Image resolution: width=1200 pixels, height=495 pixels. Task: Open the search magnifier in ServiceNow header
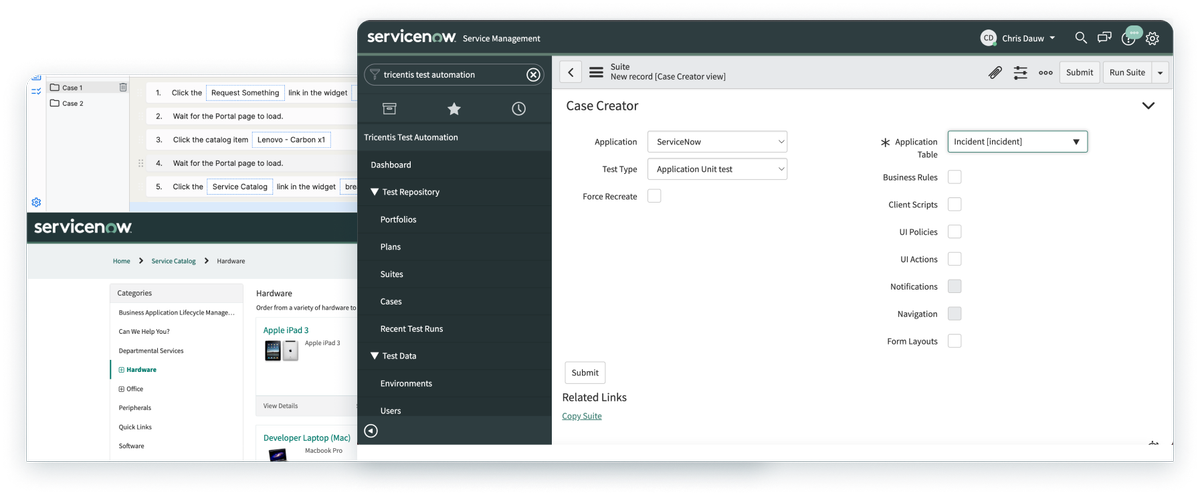1081,38
